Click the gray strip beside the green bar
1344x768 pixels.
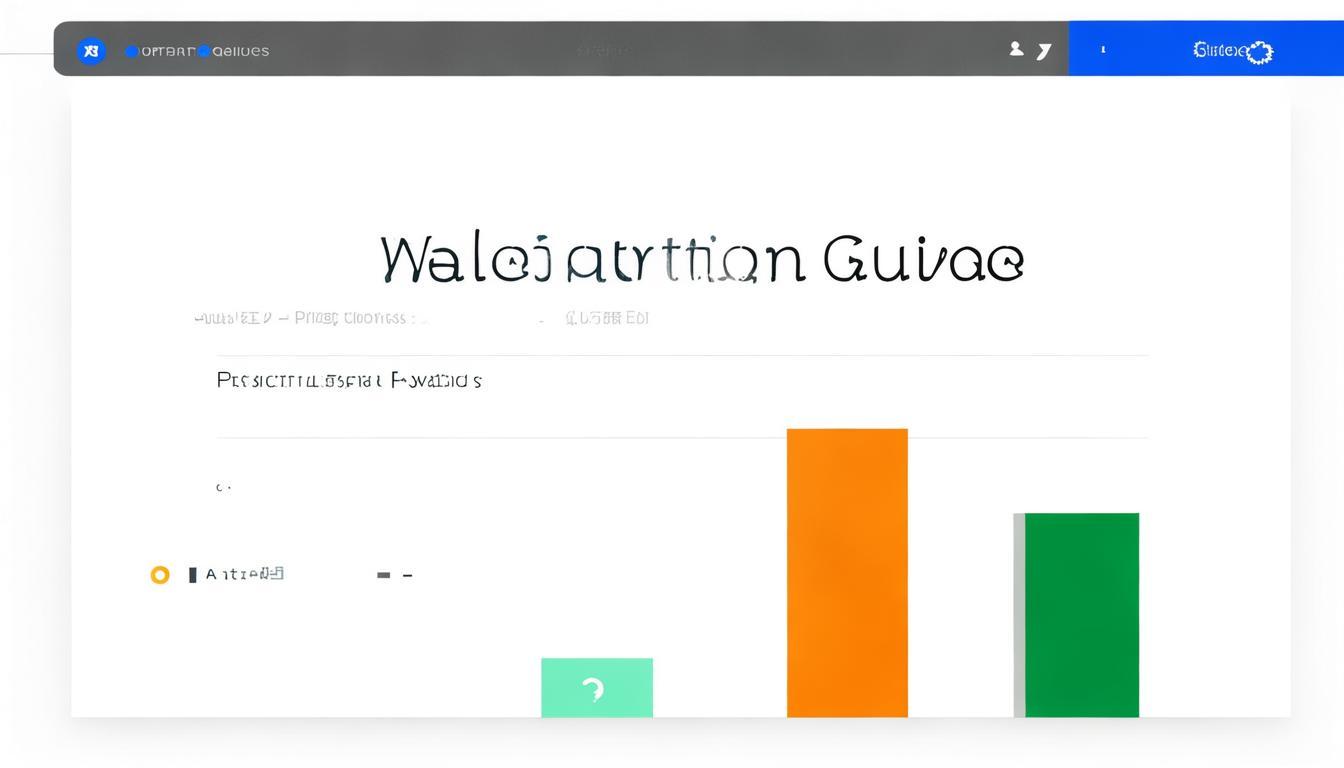click(1019, 614)
